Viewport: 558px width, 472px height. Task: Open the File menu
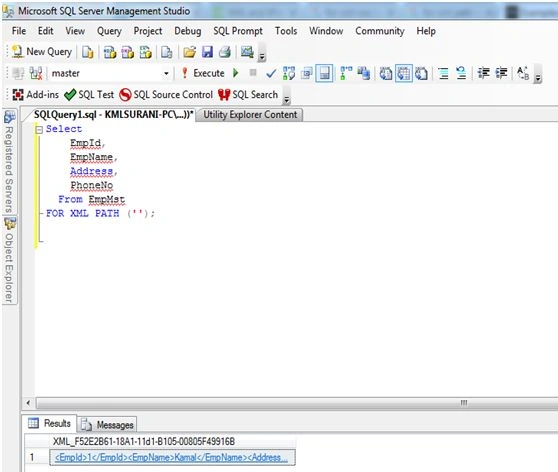[19, 31]
